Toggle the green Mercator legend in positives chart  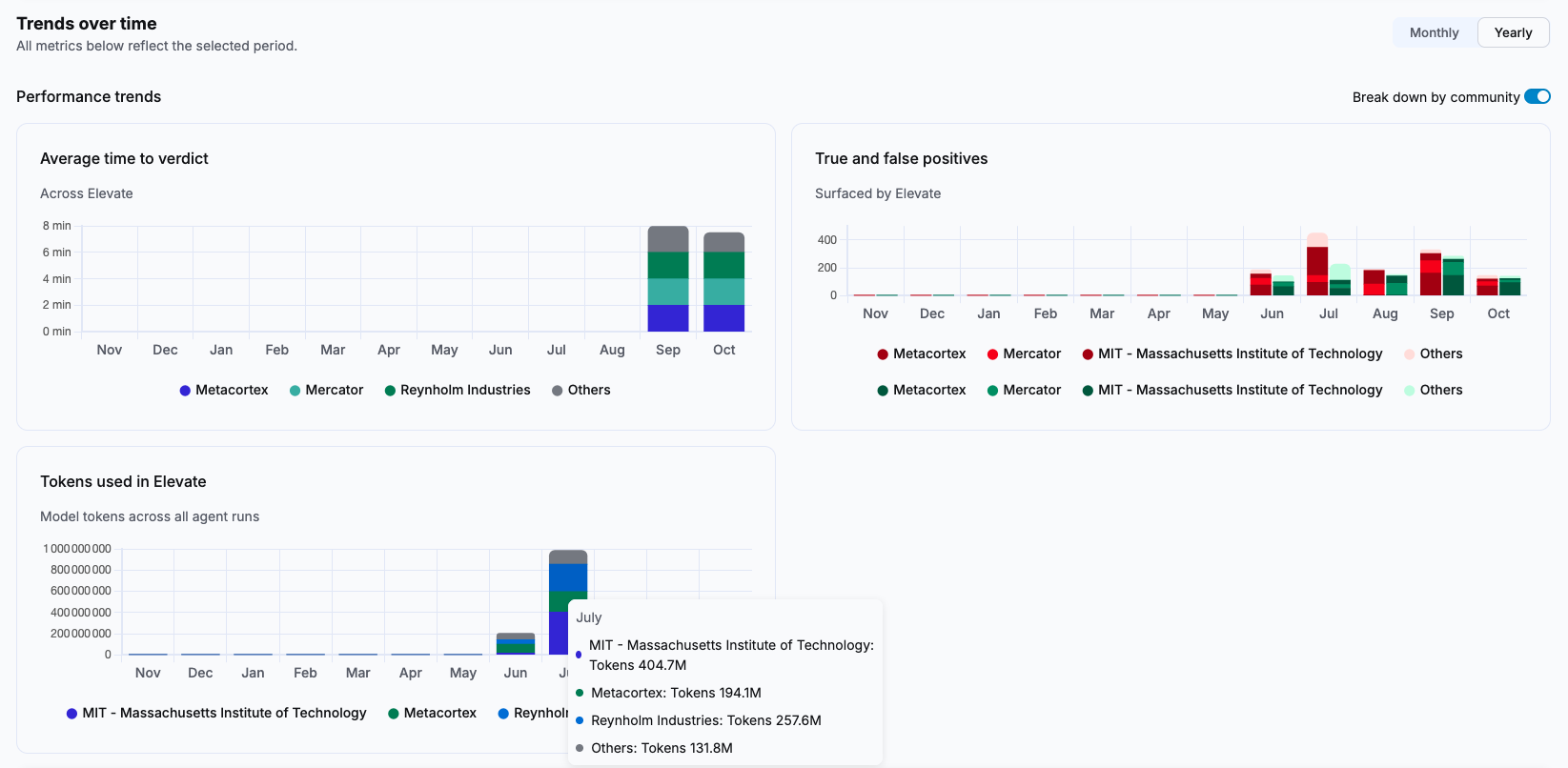click(x=1024, y=390)
